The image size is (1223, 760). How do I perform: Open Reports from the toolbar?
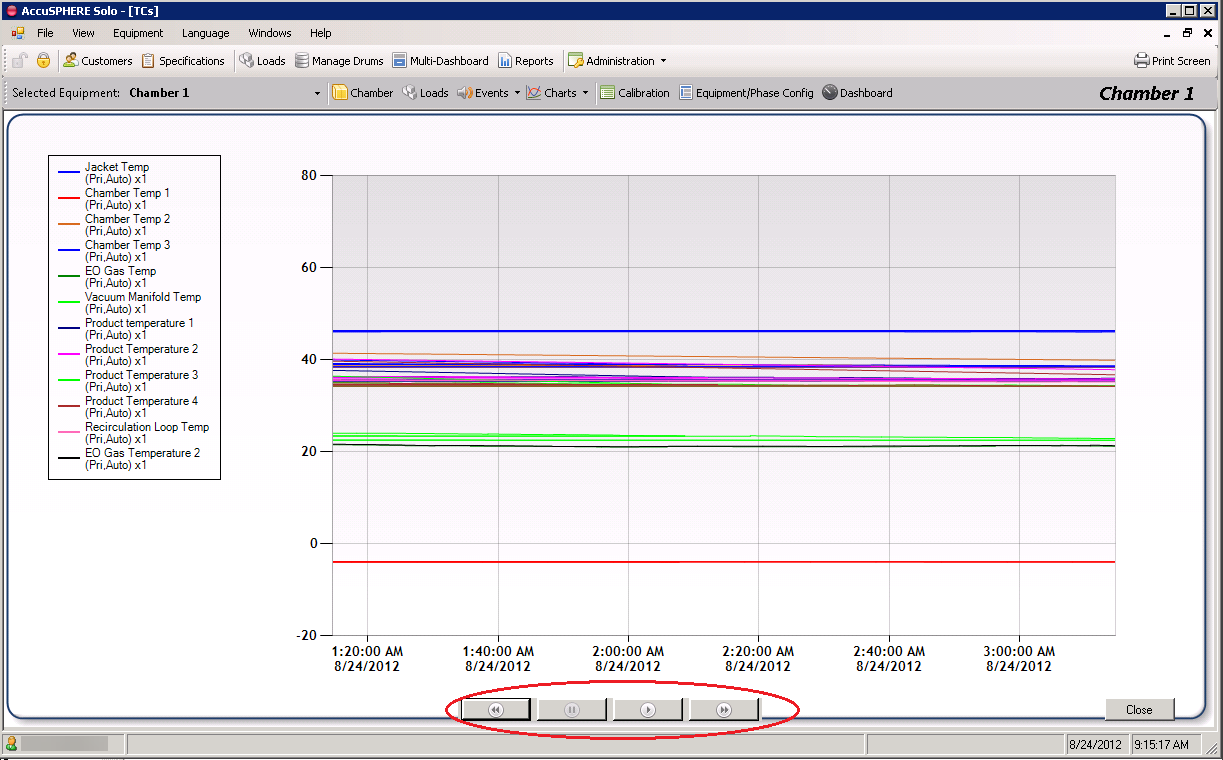tap(525, 61)
